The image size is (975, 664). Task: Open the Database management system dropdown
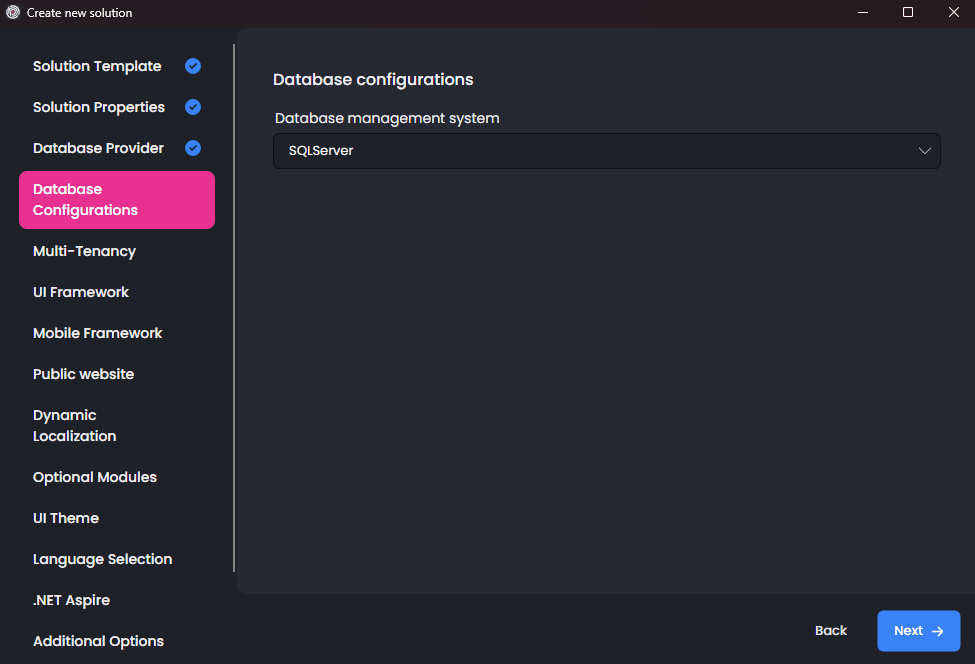[607, 150]
